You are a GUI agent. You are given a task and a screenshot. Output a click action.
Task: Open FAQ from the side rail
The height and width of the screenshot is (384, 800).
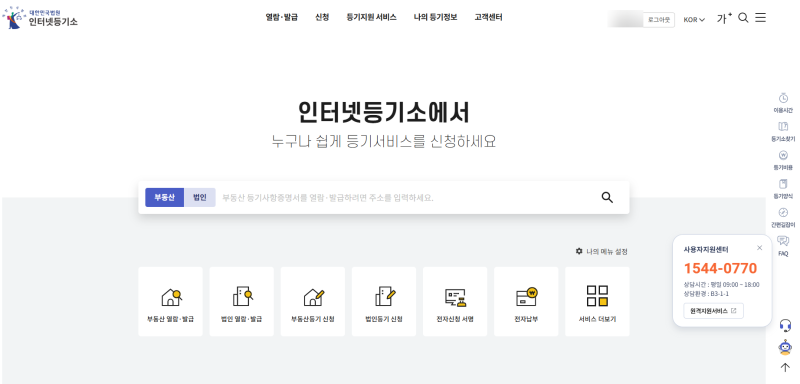tap(783, 246)
